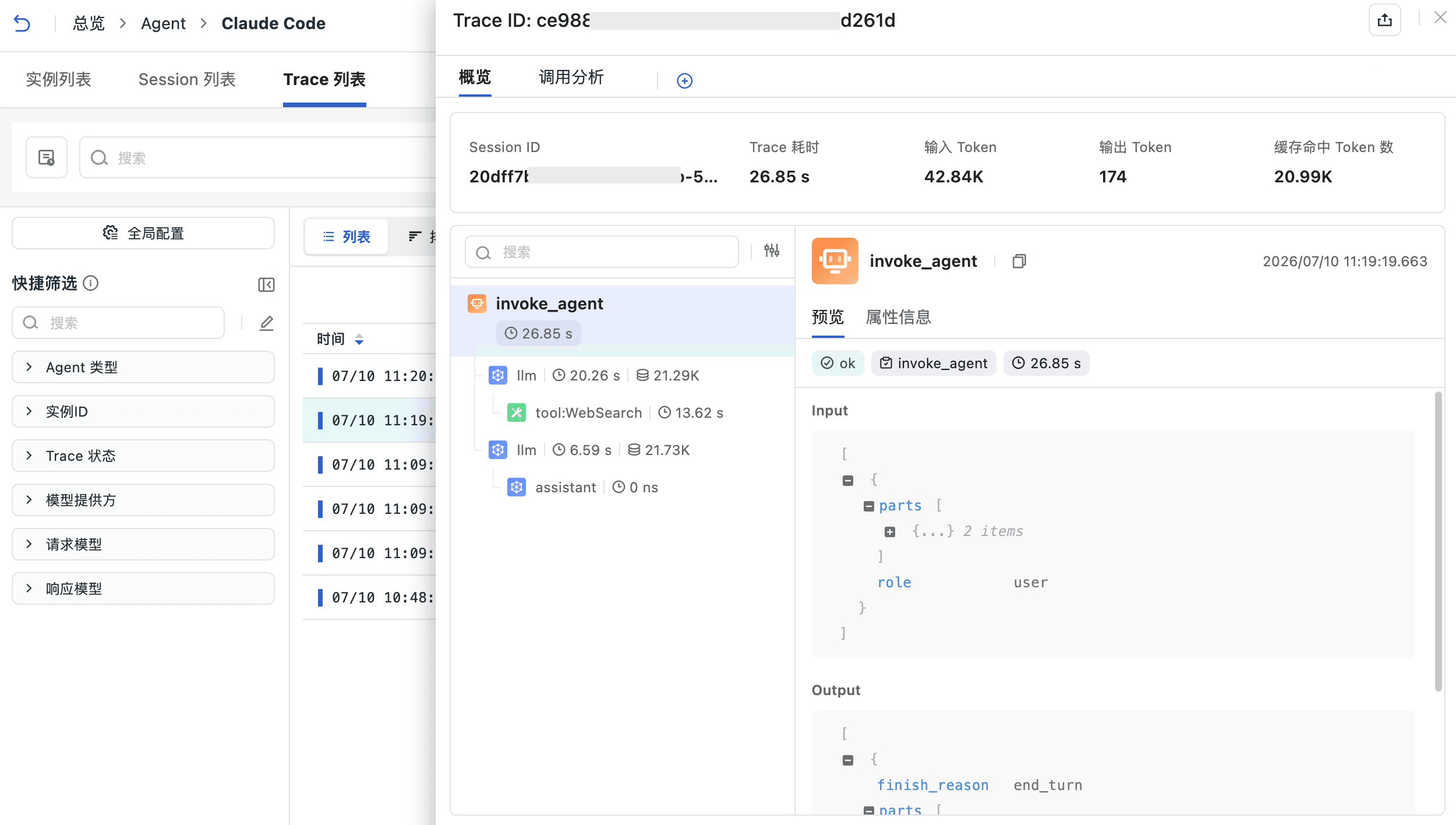Collapse the first Input JSON object
Image resolution: width=1456 pixels, height=825 pixels.
pyautogui.click(x=848, y=481)
